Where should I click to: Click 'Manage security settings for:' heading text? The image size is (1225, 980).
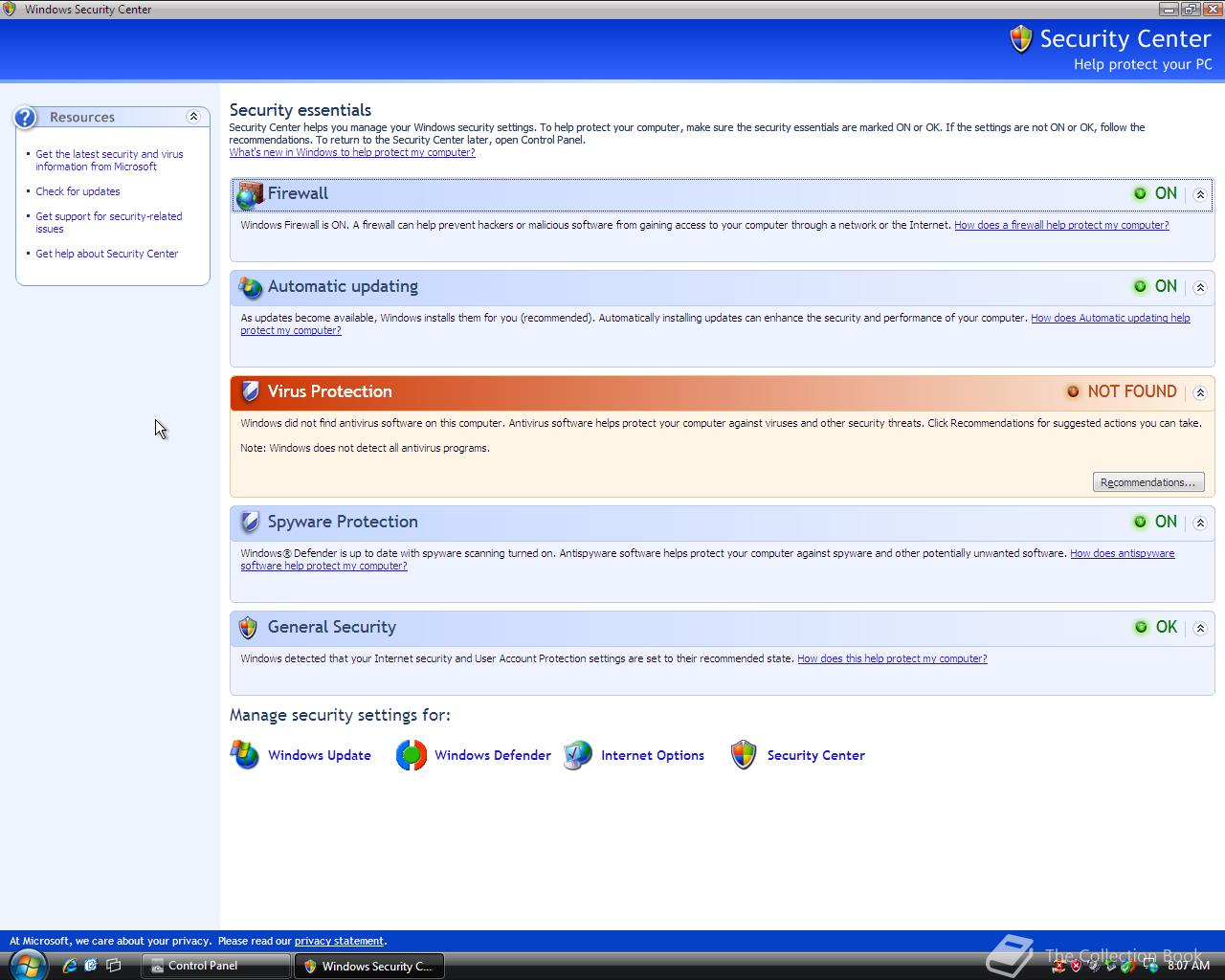[x=340, y=715]
